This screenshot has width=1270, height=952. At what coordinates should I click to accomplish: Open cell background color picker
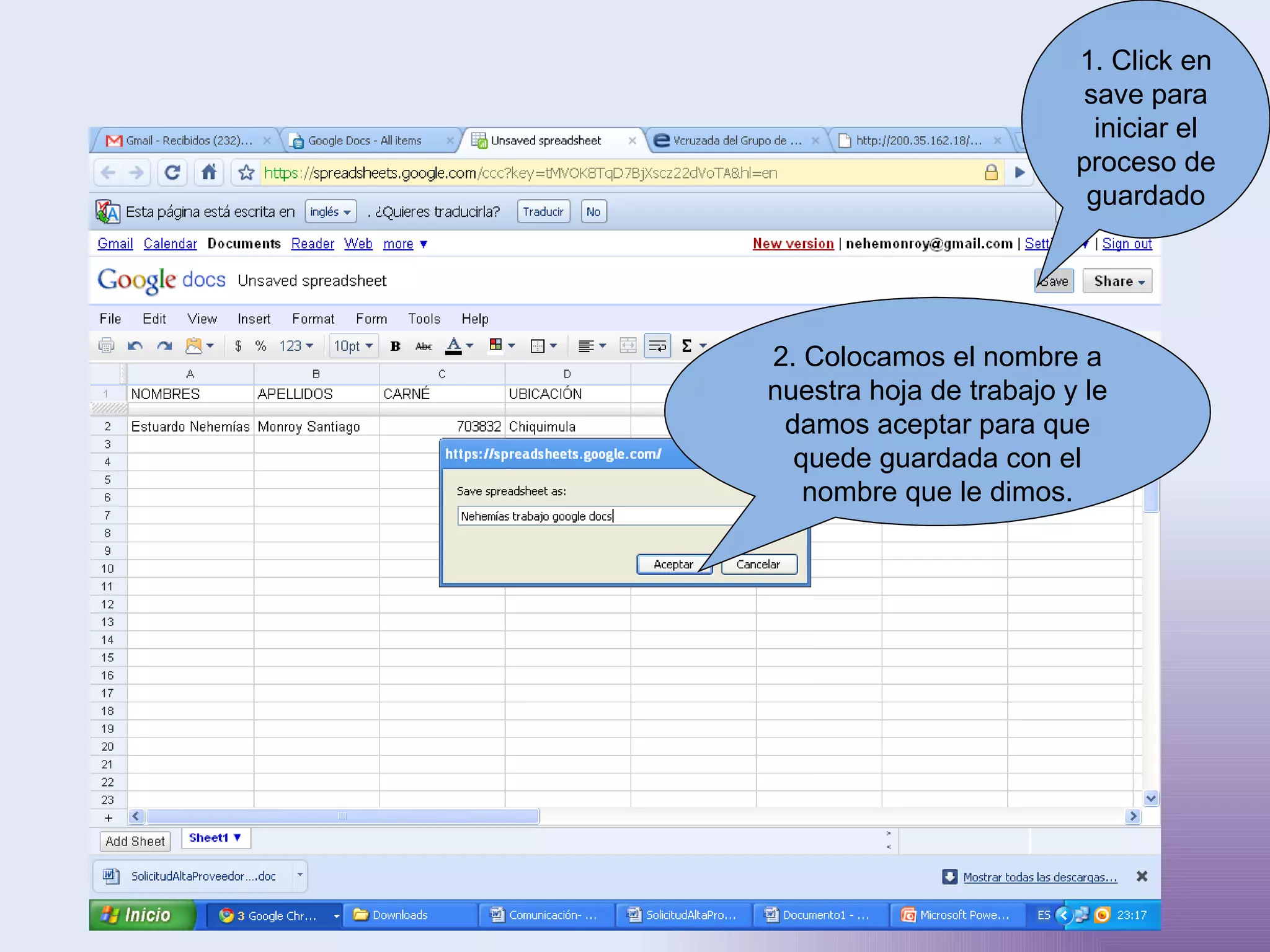click(502, 345)
